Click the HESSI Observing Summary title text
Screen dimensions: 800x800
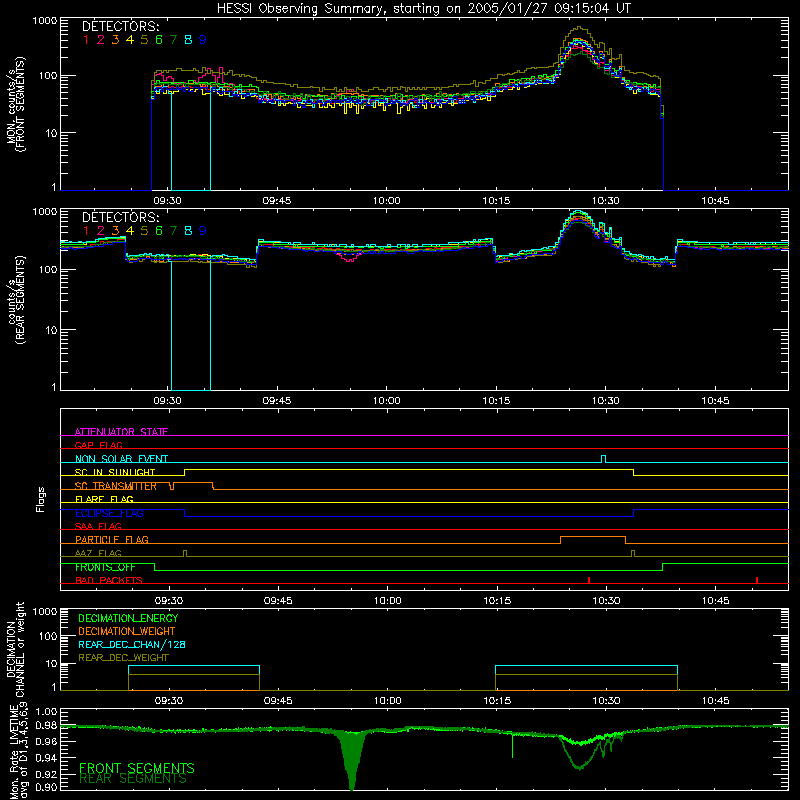coord(424,9)
